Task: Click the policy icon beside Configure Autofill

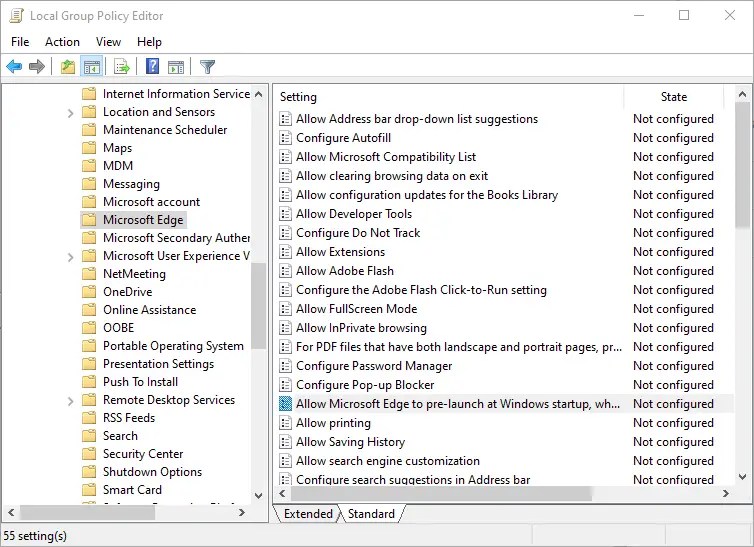Action: pos(285,138)
